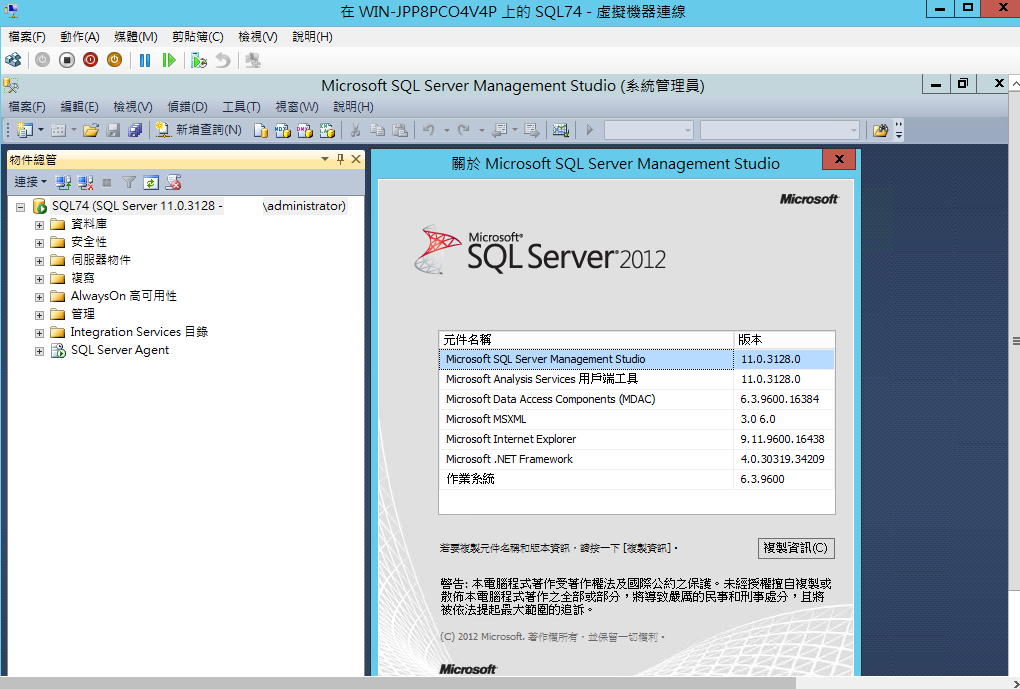Expand the 伺服器物件 folder
The height and width of the screenshot is (689, 1020).
point(40,261)
